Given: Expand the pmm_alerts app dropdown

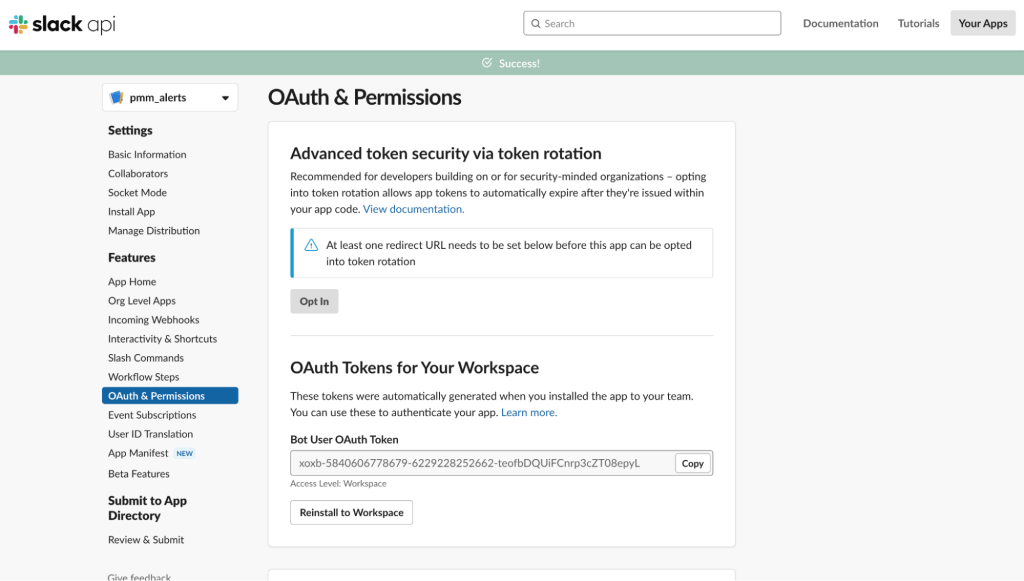Looking at the screenshot, I should [x=225, y=98].
